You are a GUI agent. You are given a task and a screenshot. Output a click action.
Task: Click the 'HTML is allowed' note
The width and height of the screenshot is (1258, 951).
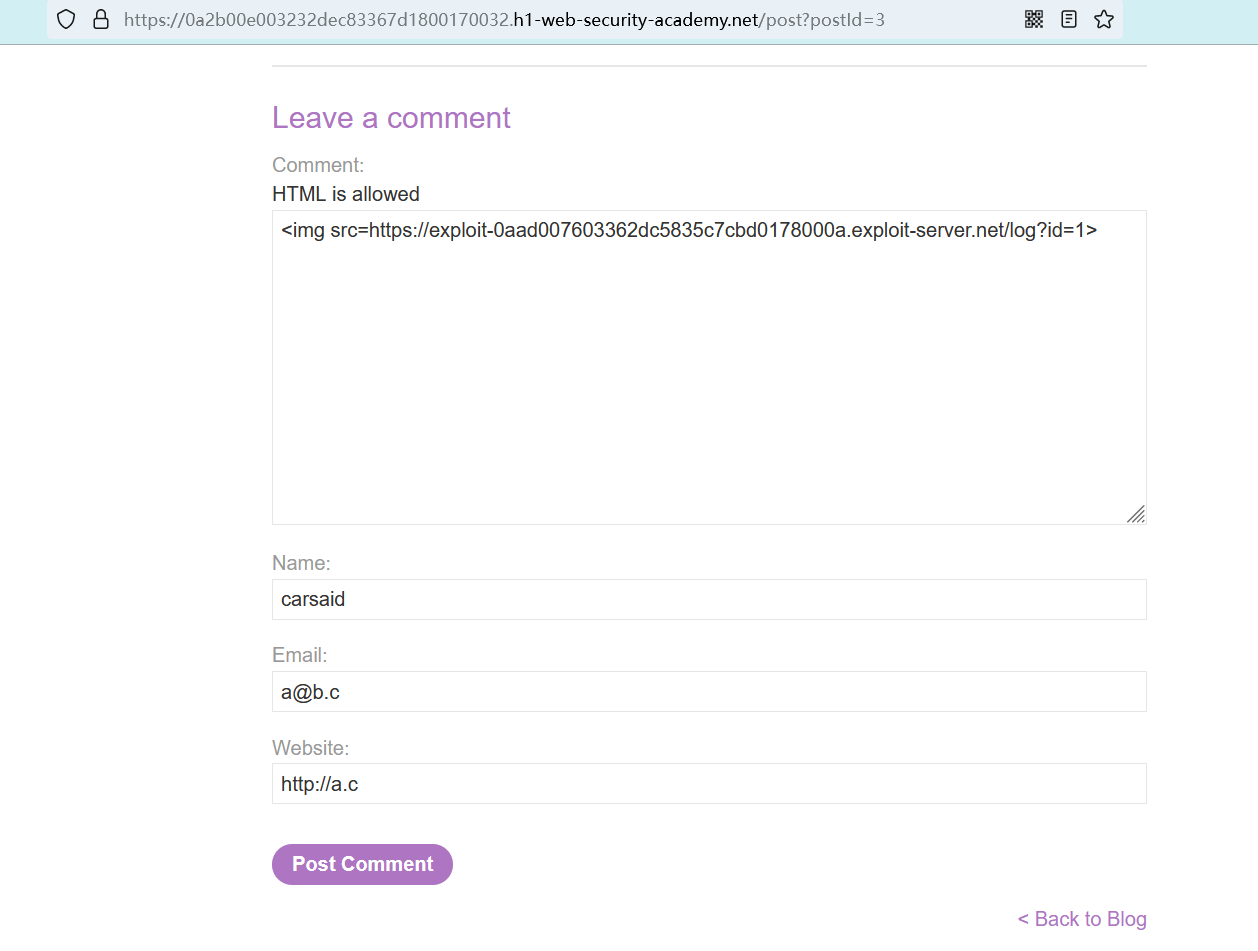point(346,194)
